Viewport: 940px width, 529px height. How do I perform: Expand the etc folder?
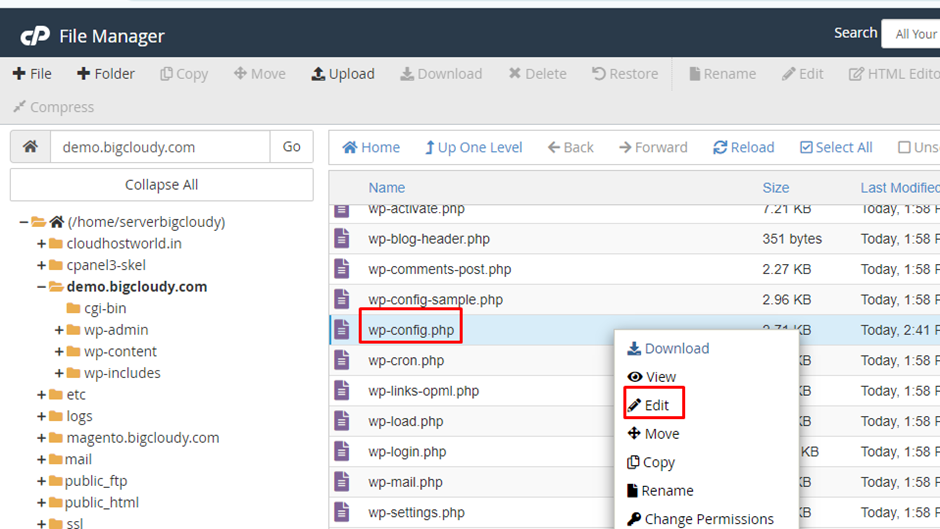[41, 395]
